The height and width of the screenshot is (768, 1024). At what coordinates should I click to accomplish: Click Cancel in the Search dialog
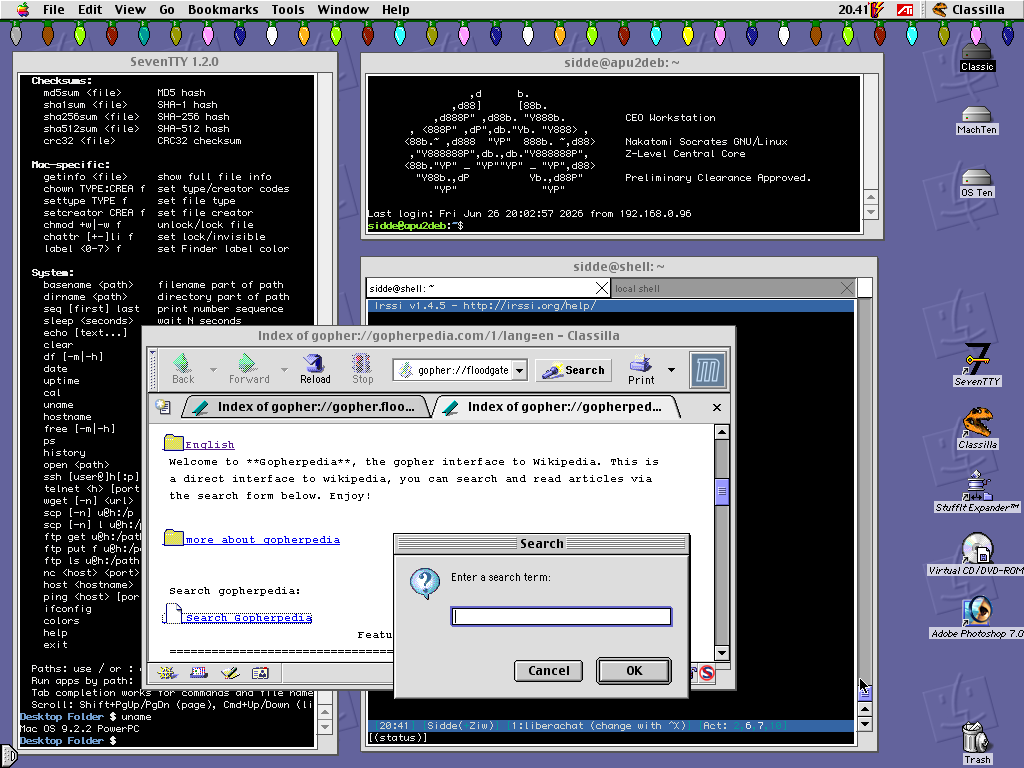pos(549,671)
